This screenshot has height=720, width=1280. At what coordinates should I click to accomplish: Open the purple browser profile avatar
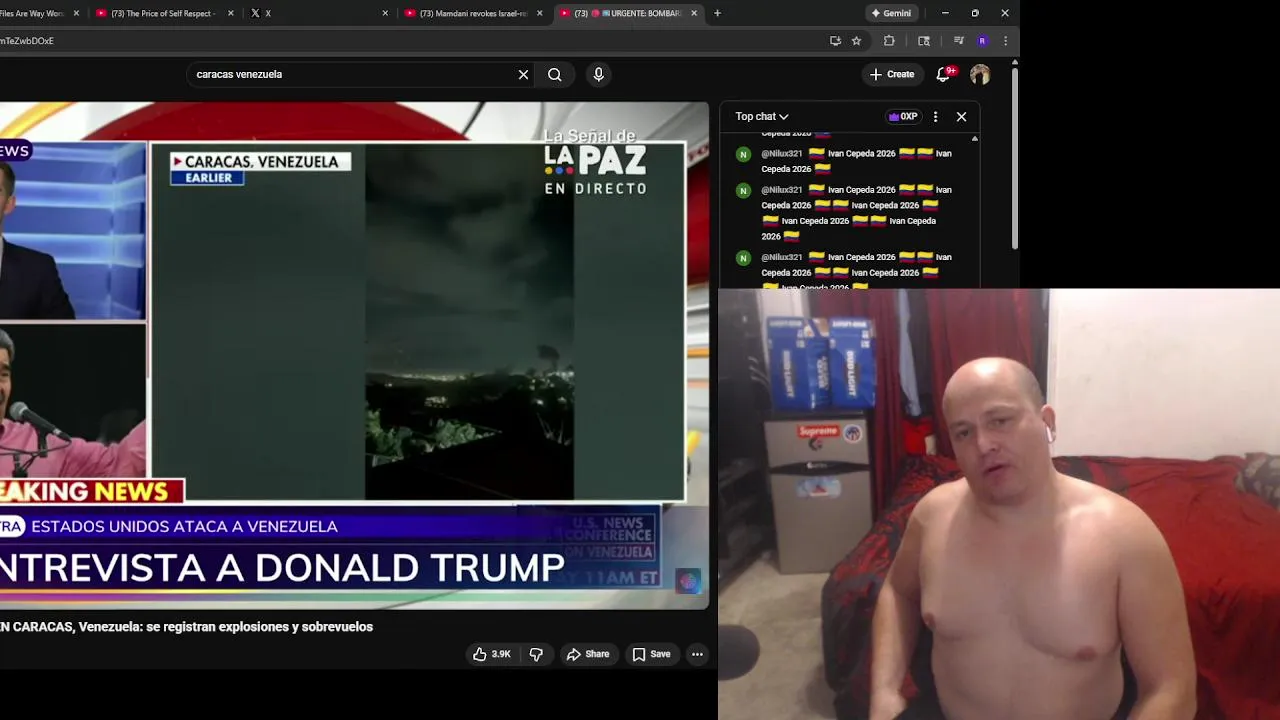click(x=982, y=41)
